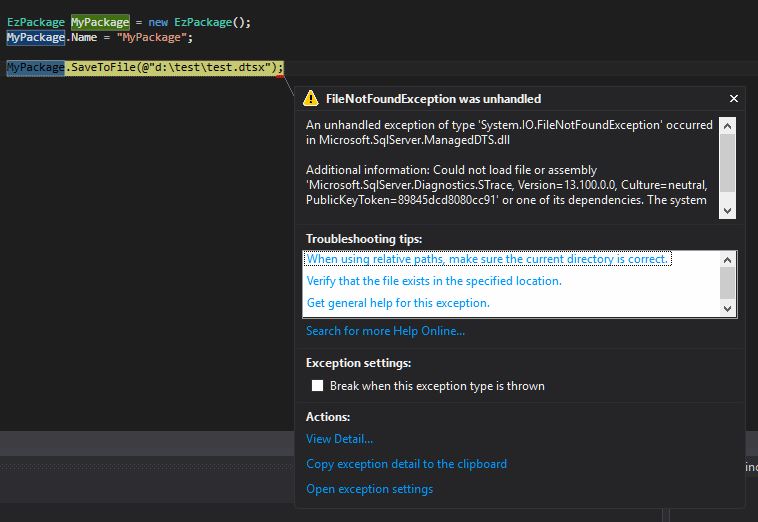The width and height of the screenshot is (758, 522).
Task: Open View Detail link
Action: tap(339, 439)
